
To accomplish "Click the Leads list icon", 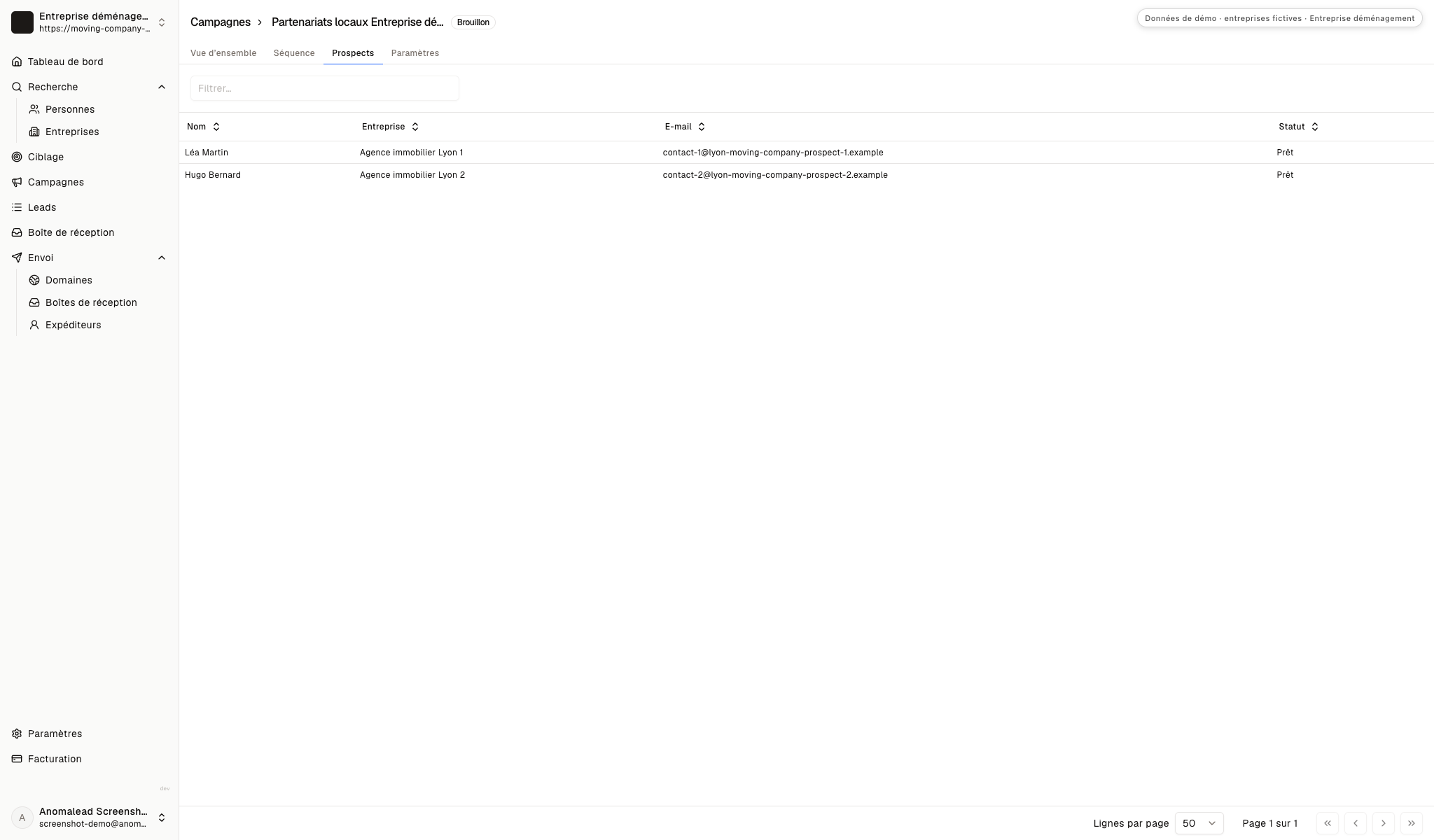I will pyautogui.click(x=17, y=207).
